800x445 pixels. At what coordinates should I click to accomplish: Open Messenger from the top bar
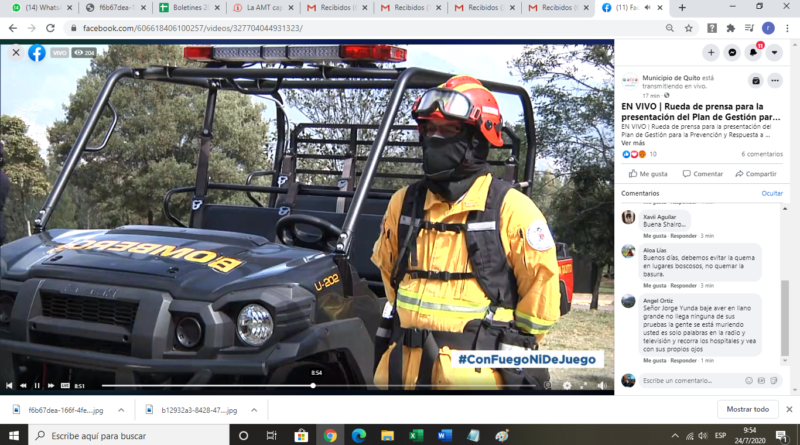(732, 53)
